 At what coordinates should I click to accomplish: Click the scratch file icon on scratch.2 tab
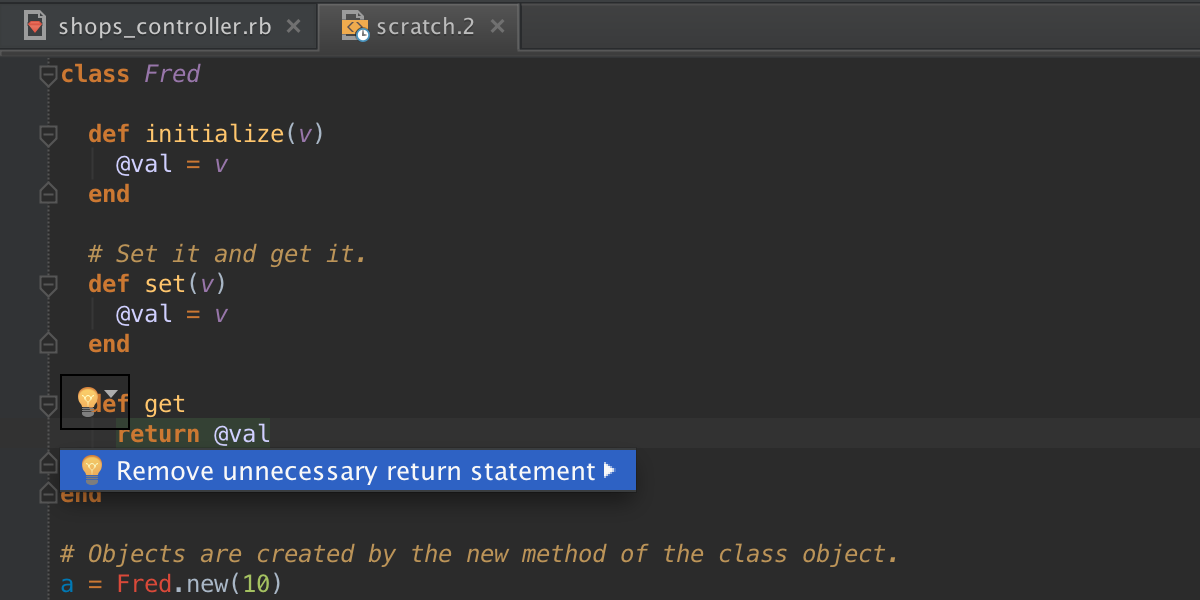(x=355, y=27)
